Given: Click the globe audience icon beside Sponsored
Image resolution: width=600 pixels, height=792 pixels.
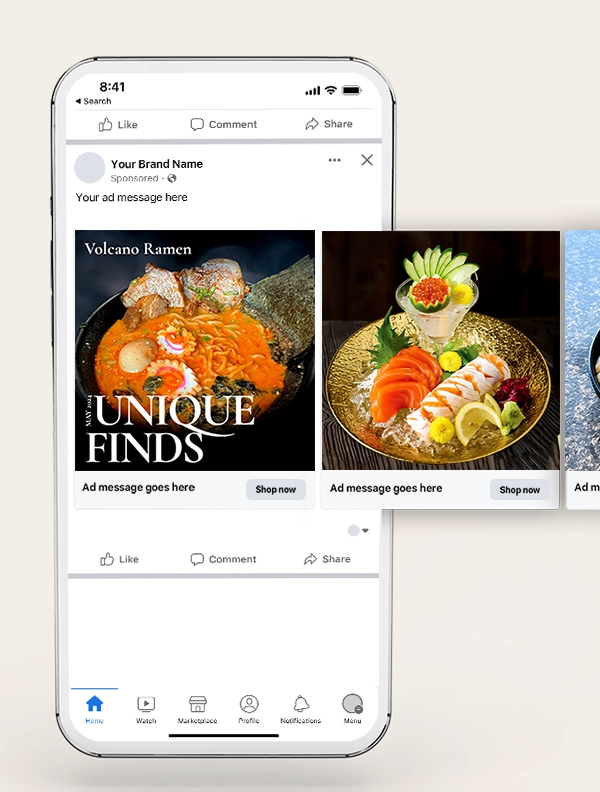Looking at the screenshot, I should click(172, 178).
